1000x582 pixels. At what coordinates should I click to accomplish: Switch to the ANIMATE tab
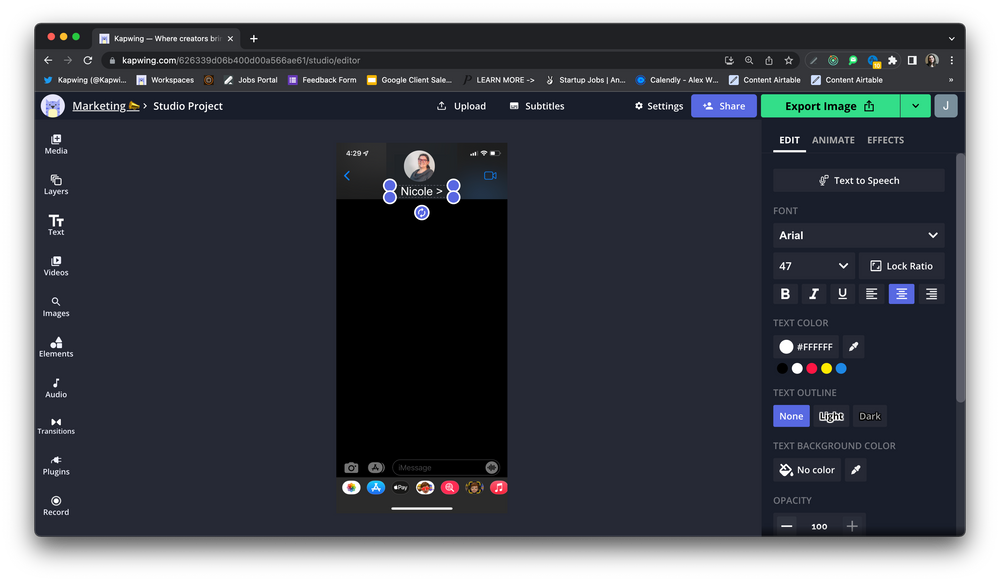click(833, 140)
